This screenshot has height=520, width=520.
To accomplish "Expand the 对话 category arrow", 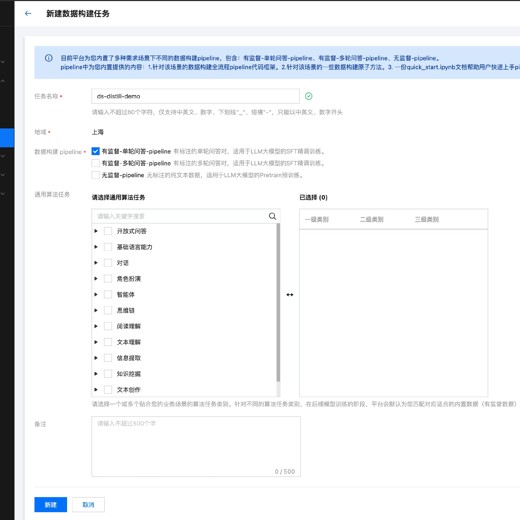I will point(96,263).
